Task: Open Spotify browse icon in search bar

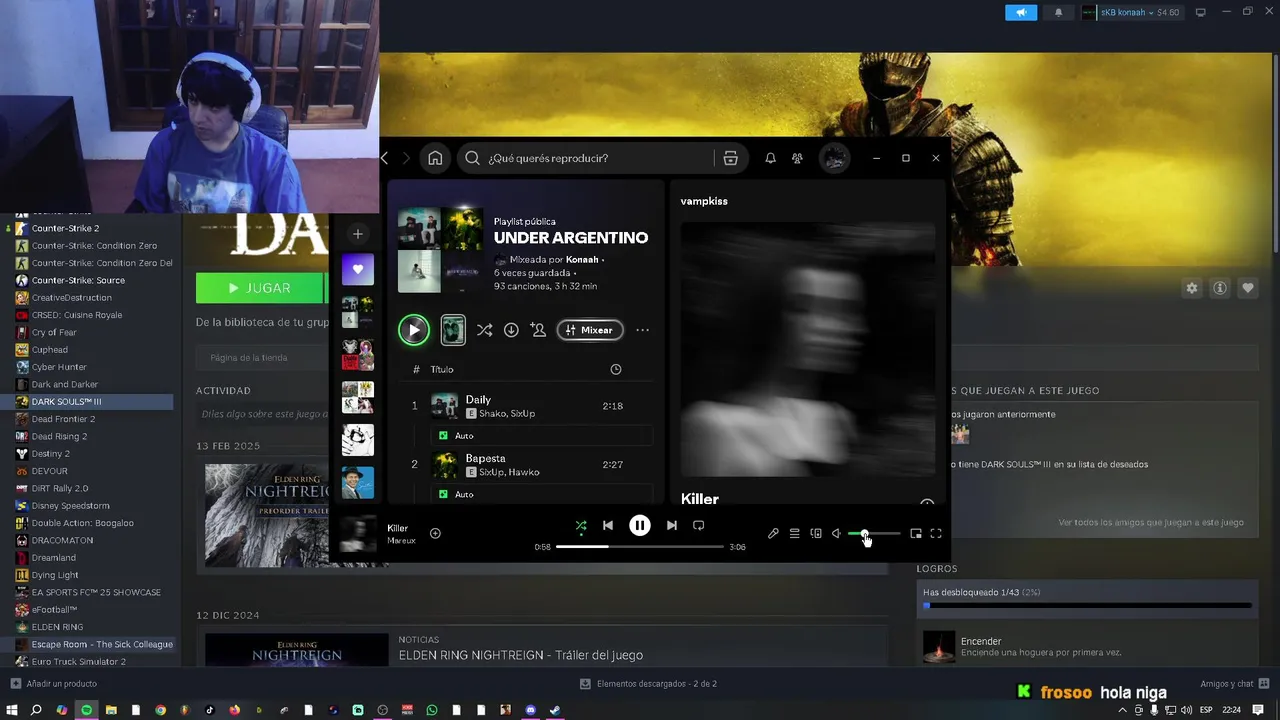Action: [730, 158]
